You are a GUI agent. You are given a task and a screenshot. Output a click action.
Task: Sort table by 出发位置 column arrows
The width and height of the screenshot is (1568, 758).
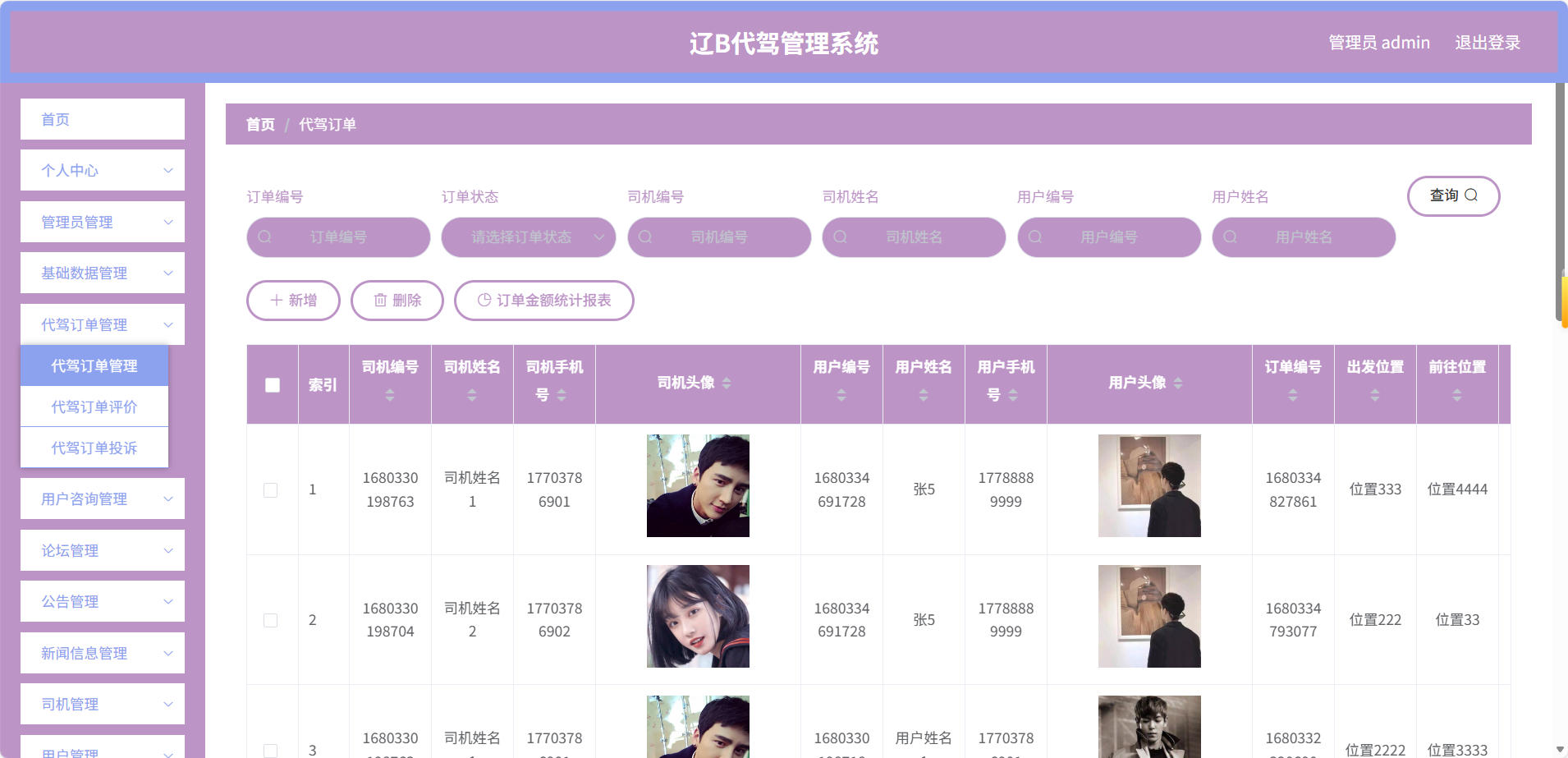(1375, 395)
